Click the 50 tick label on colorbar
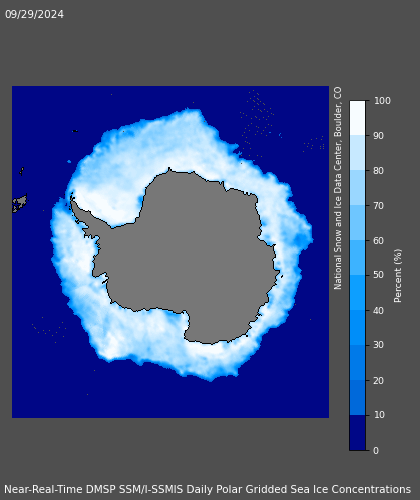Viewport: 420px width, 500px height. tap(379, 275)
